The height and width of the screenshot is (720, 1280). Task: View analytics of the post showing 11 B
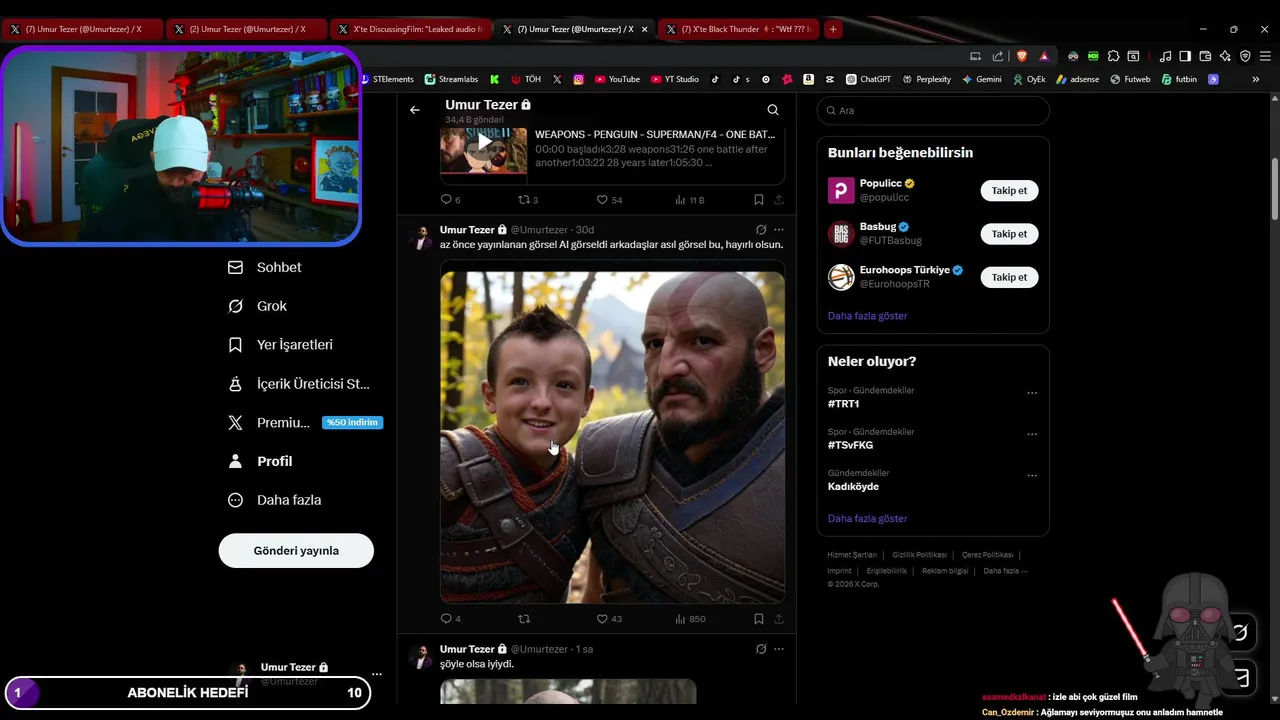coord(689,200)
